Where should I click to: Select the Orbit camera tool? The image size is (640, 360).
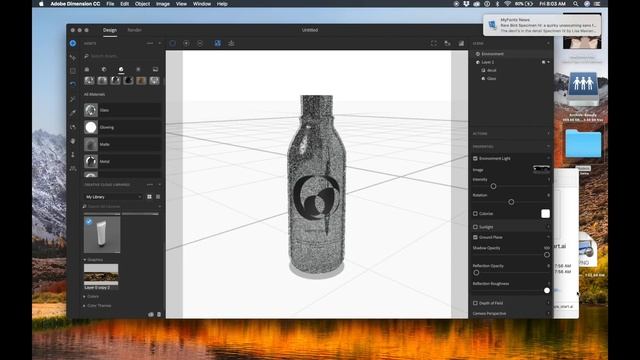73,127
